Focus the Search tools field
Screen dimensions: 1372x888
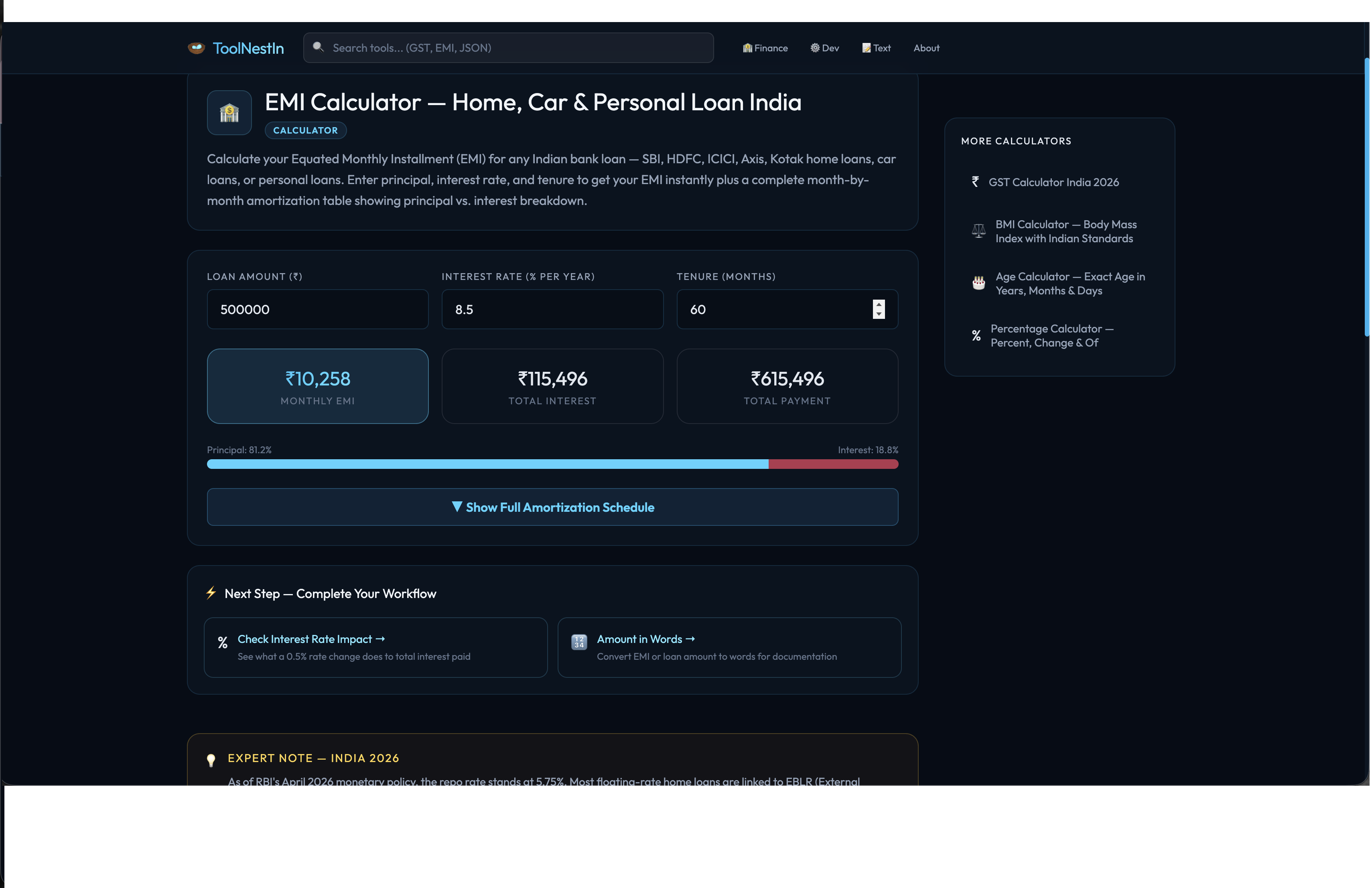point(508,48)
